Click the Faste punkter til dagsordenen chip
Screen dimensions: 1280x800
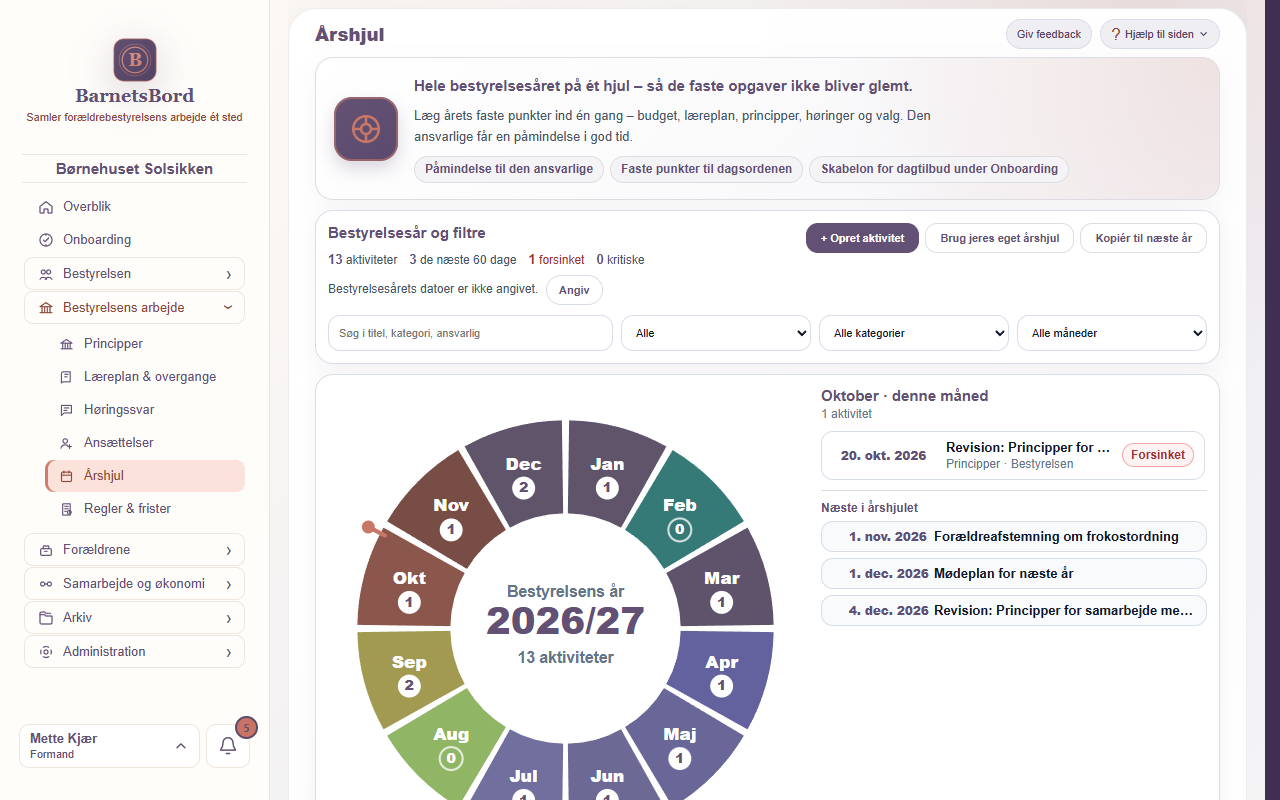point(707,169)
